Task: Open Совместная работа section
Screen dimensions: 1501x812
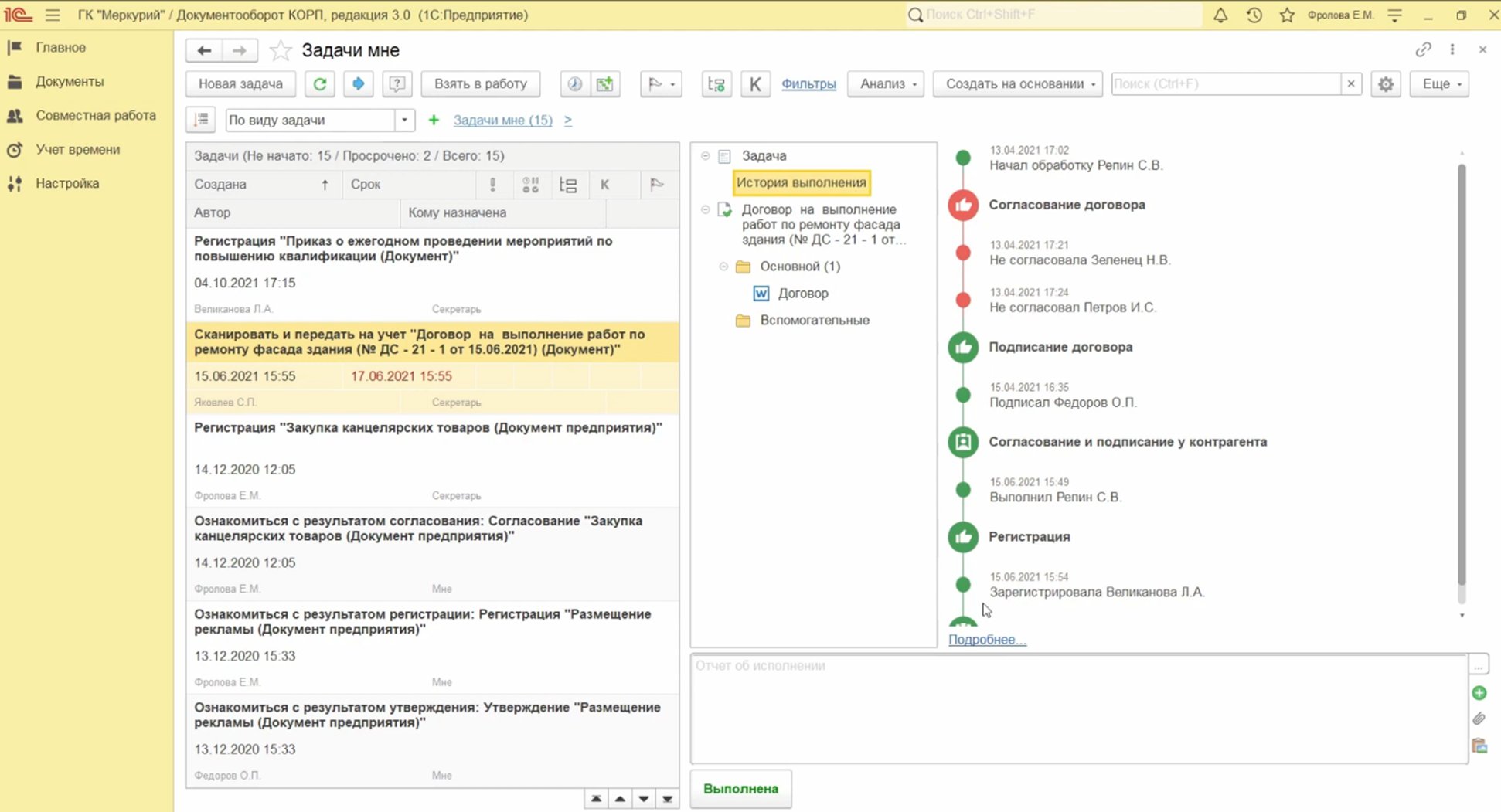Action: (96, 115)
